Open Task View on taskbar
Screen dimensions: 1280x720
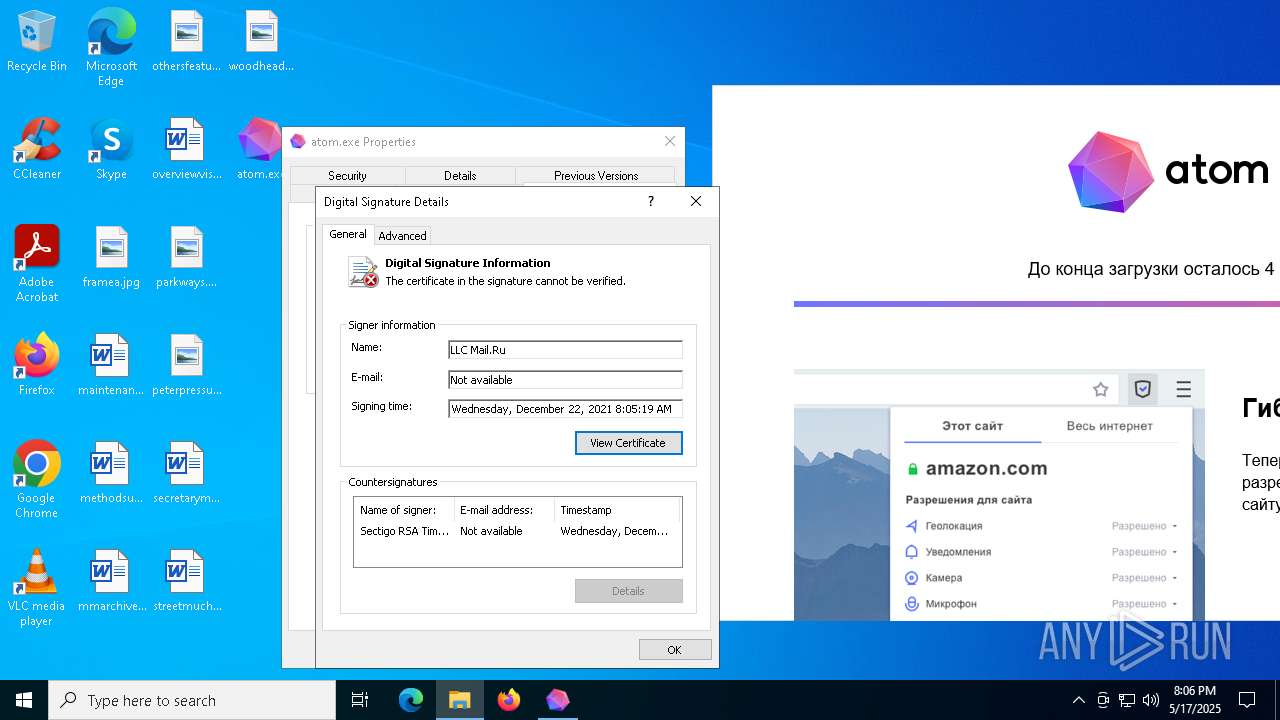pyautogui.click(x=360, y=700)
